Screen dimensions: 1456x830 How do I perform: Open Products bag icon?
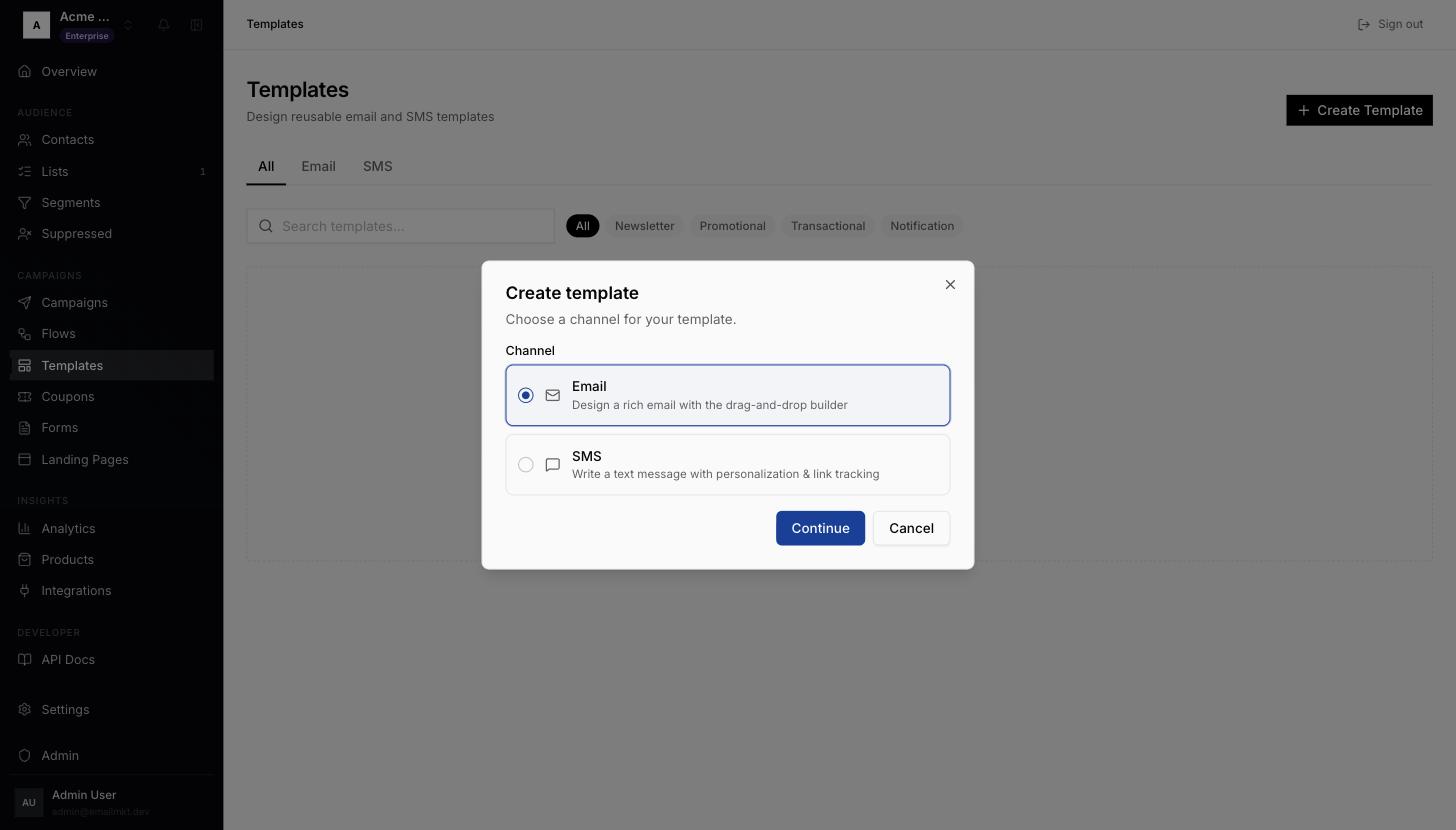point(25,560)
